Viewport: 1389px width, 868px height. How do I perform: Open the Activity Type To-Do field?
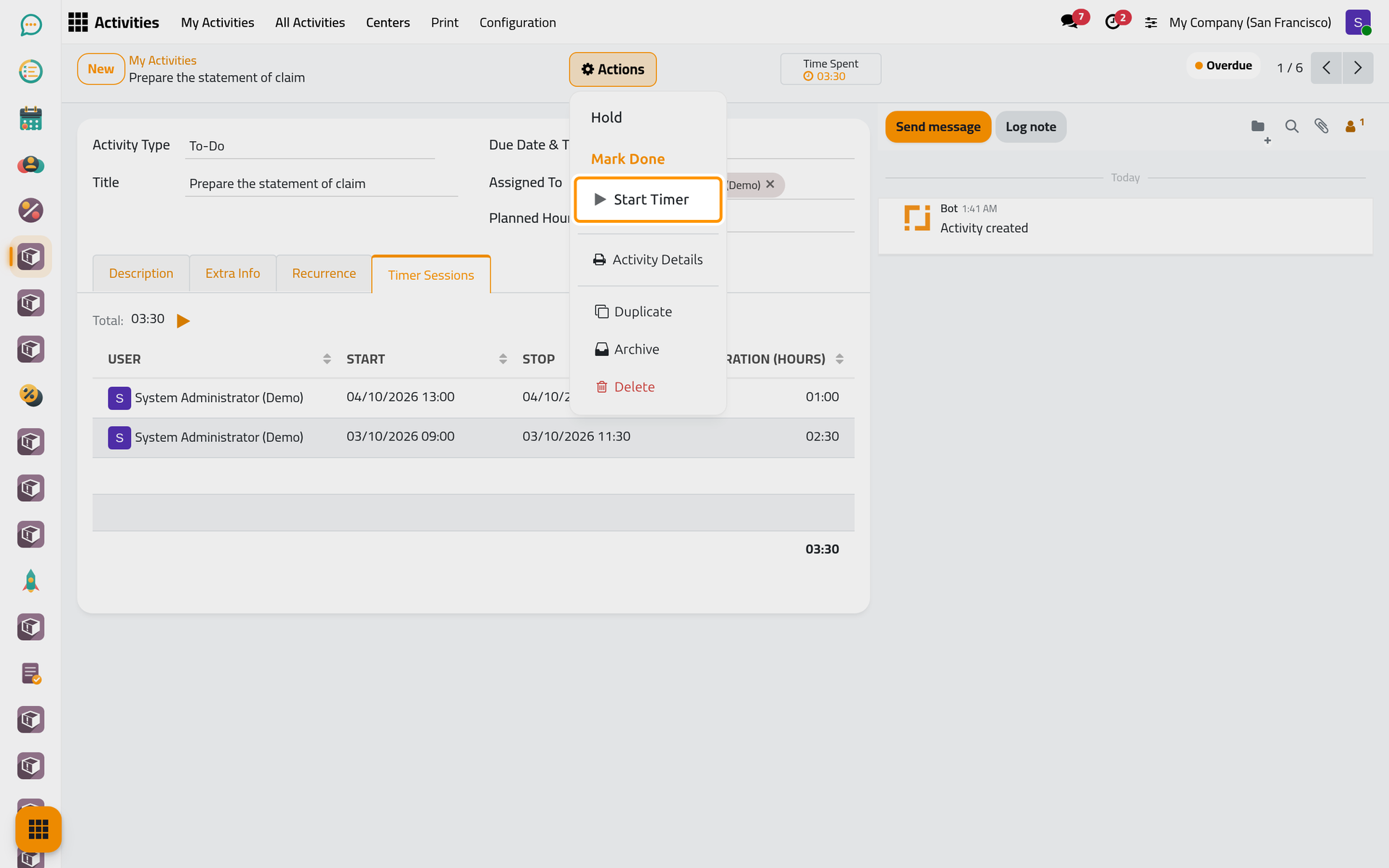point(311,146)
